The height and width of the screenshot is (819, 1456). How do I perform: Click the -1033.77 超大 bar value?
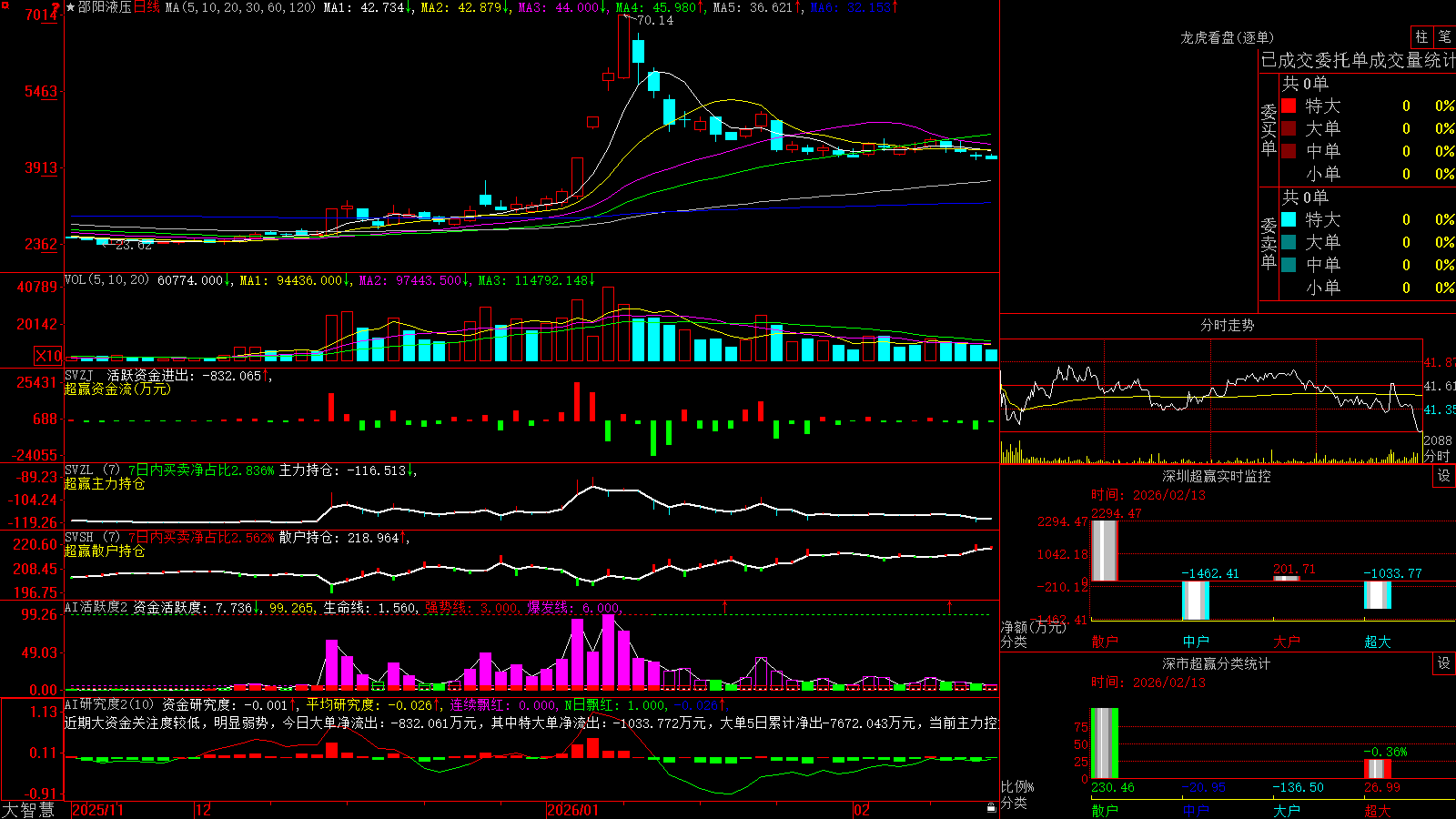[x=1391, y=573]
